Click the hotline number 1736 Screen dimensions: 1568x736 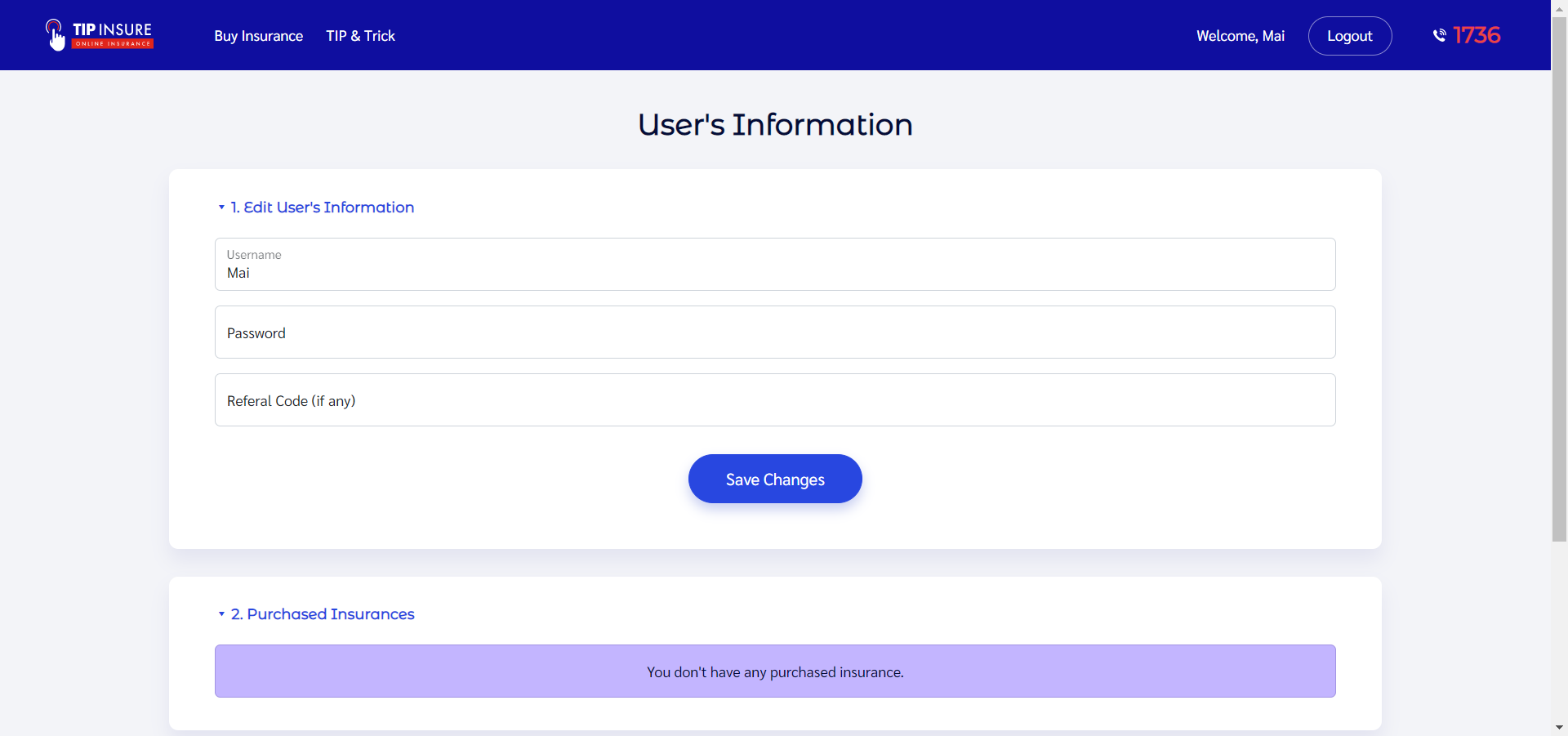[1477, 35]
